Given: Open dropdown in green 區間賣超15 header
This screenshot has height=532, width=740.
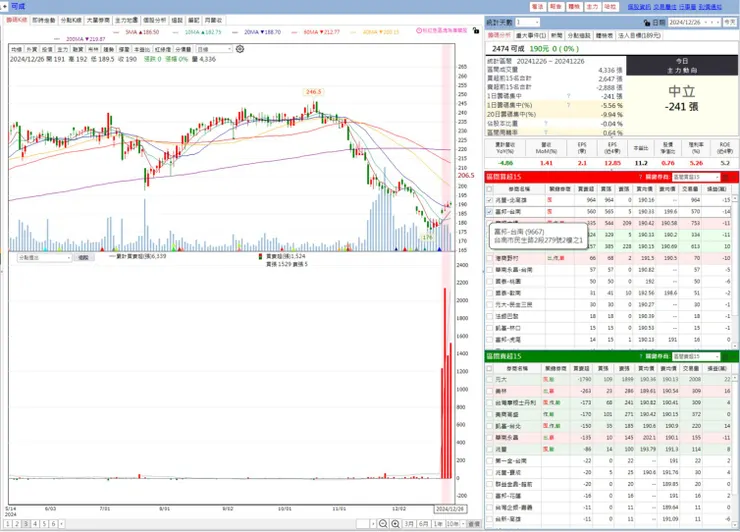Looking at the screenshot, I should [696, 356].
